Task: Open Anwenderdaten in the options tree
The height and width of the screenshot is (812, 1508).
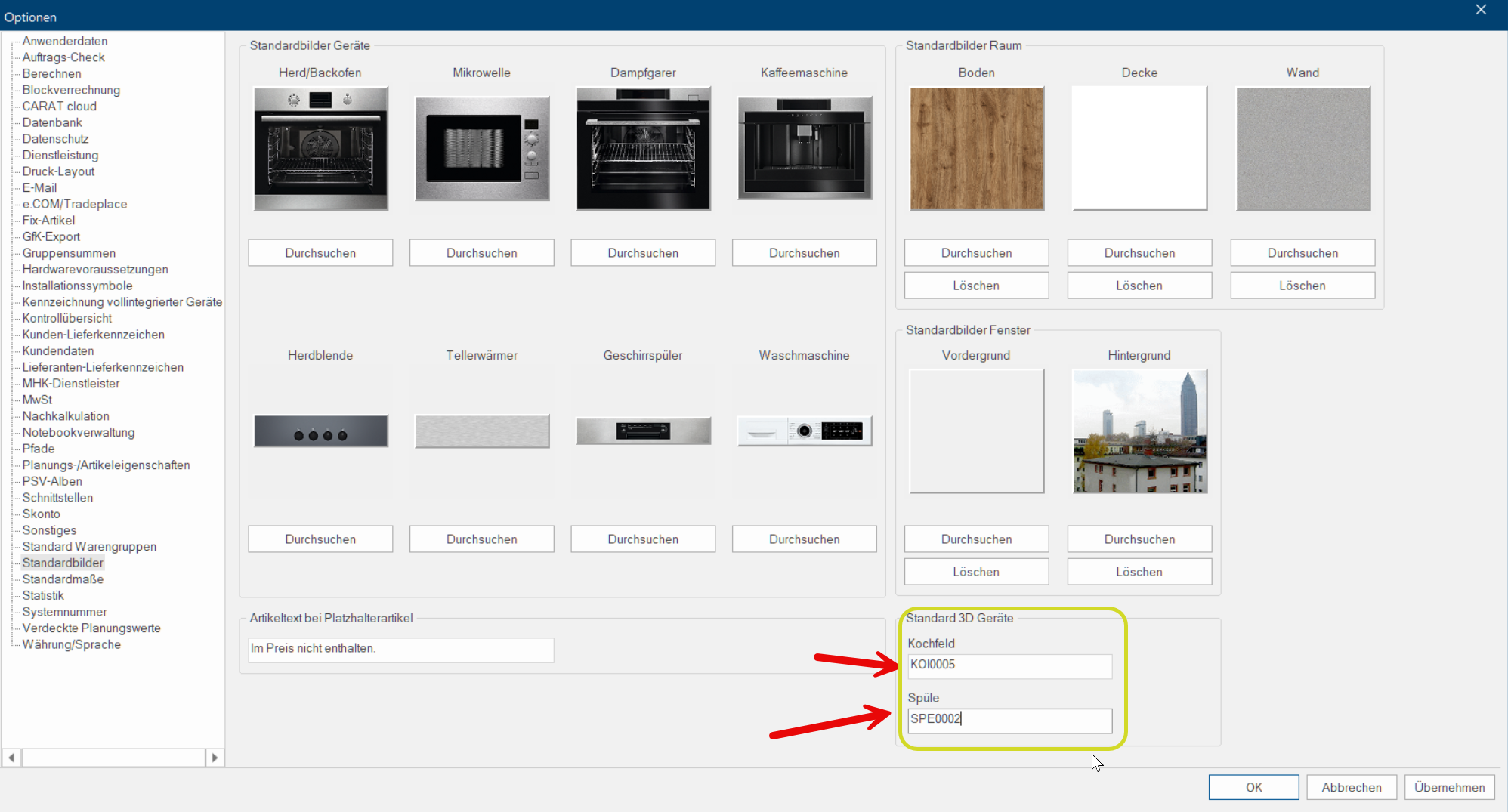Action: tap(65, 41)
